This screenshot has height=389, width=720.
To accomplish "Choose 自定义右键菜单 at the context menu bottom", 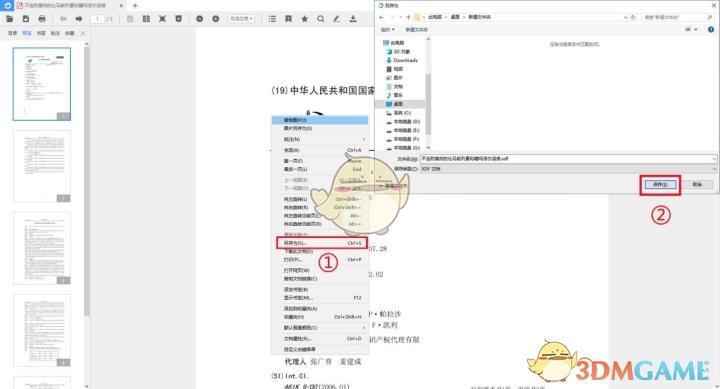I will coord(320,350).
